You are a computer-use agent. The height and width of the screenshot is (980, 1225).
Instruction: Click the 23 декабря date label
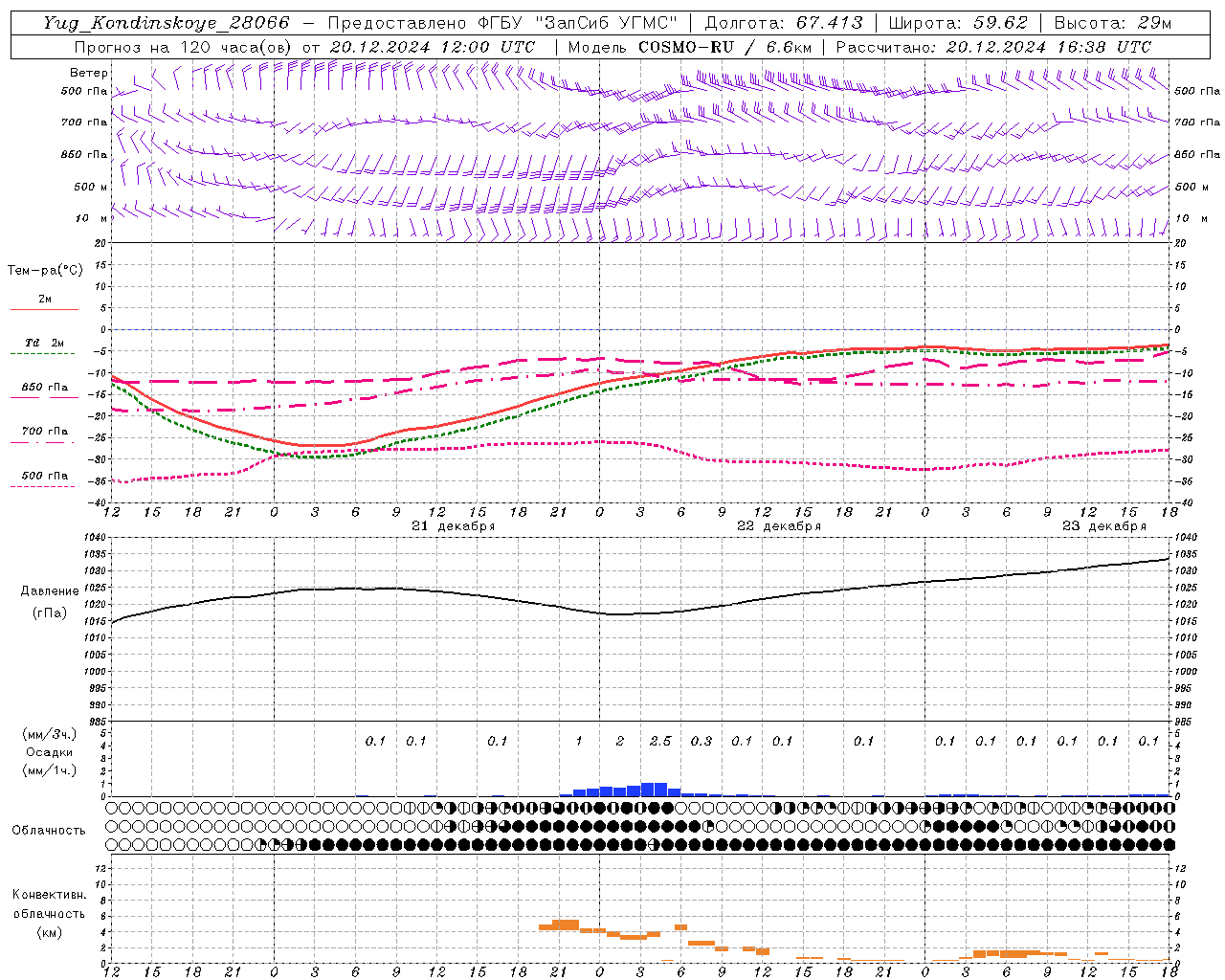[1104, 526]
